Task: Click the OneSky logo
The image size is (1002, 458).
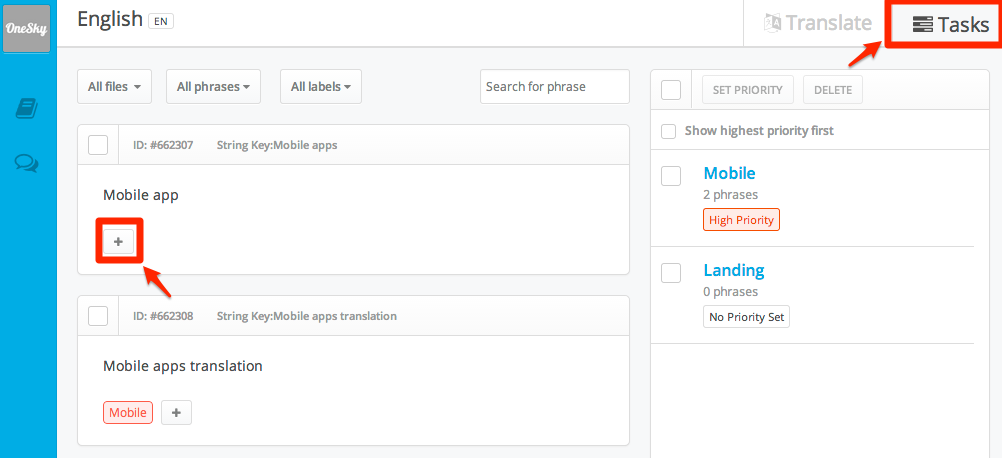Action: [26, 29]
